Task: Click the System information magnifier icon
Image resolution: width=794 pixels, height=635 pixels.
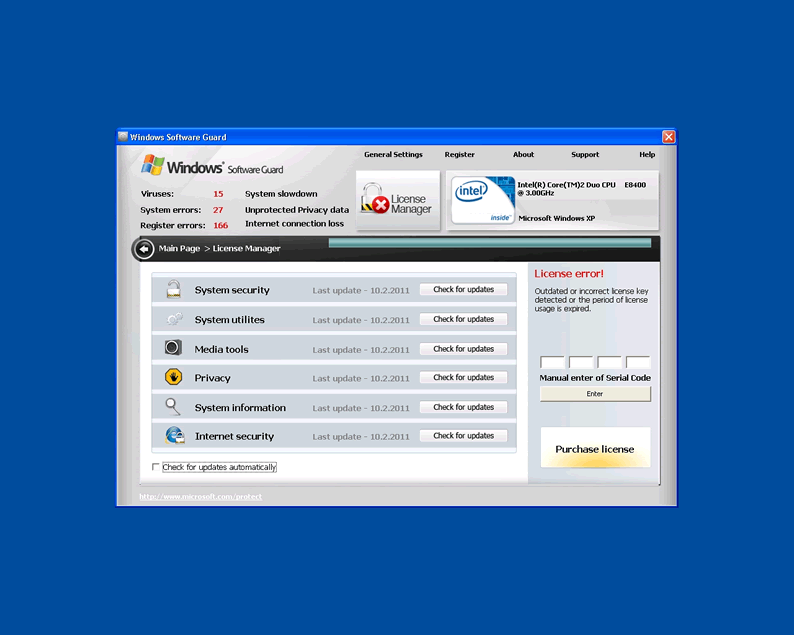Action: coord(173,407)
